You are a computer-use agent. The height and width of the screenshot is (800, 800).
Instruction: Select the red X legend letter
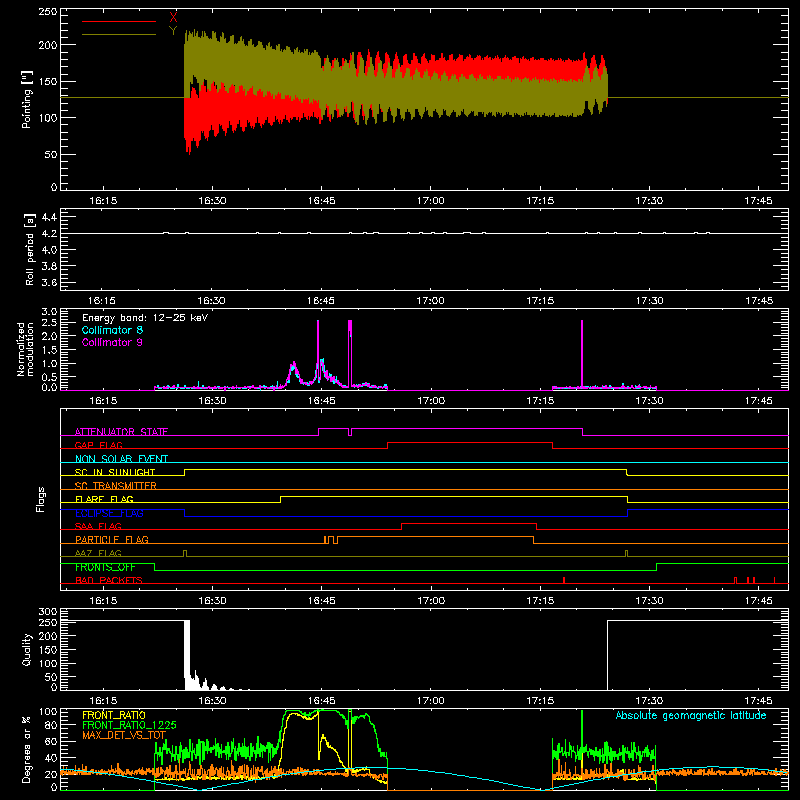tap(173, 18)
